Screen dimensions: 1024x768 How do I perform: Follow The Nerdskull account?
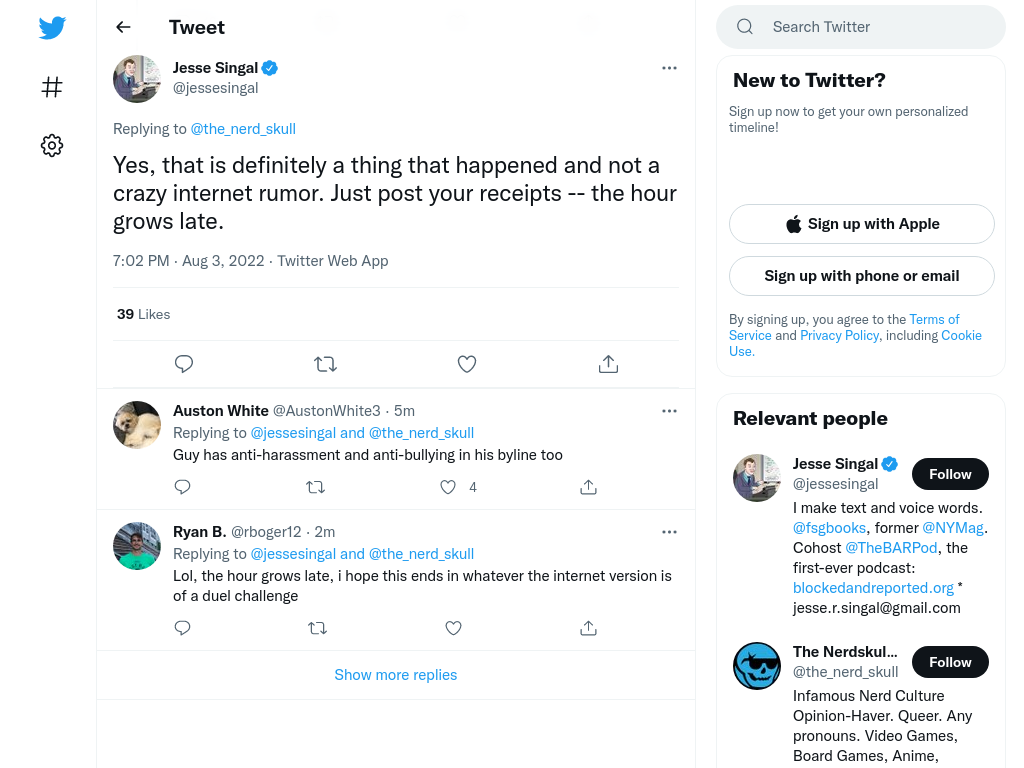[950, 662]
